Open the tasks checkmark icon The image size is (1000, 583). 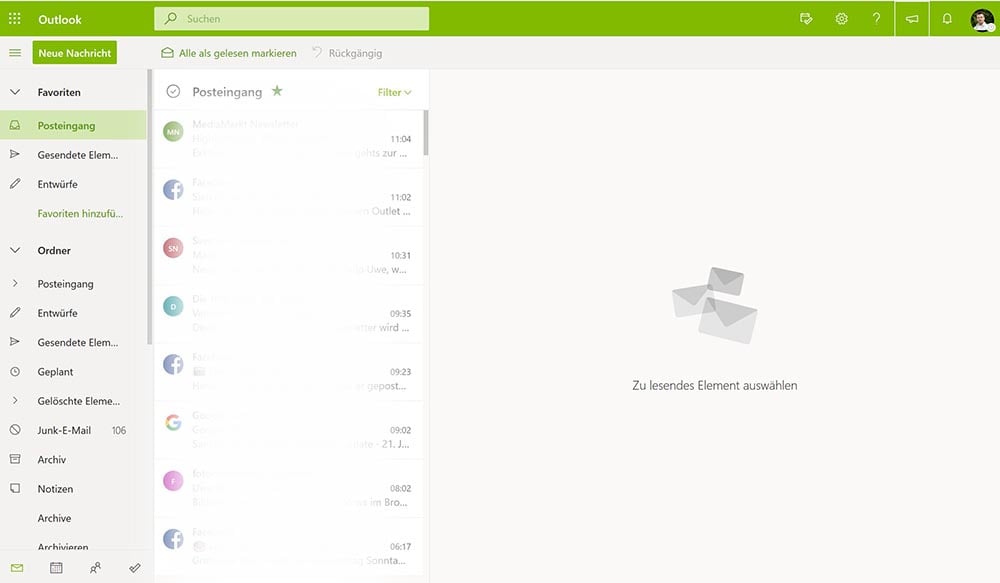135,568
